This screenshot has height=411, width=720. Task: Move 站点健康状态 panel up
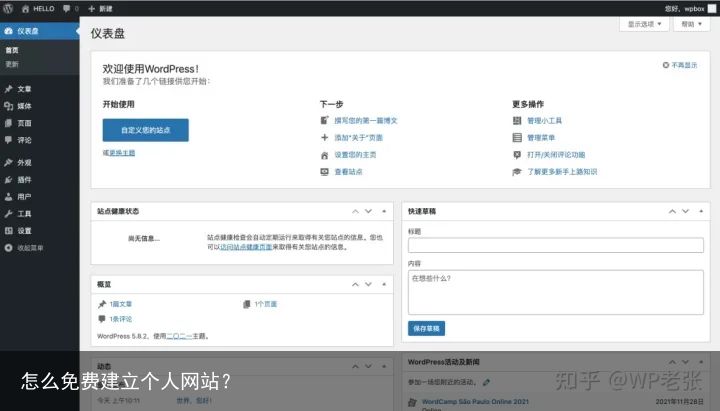[x=355, y=211]
